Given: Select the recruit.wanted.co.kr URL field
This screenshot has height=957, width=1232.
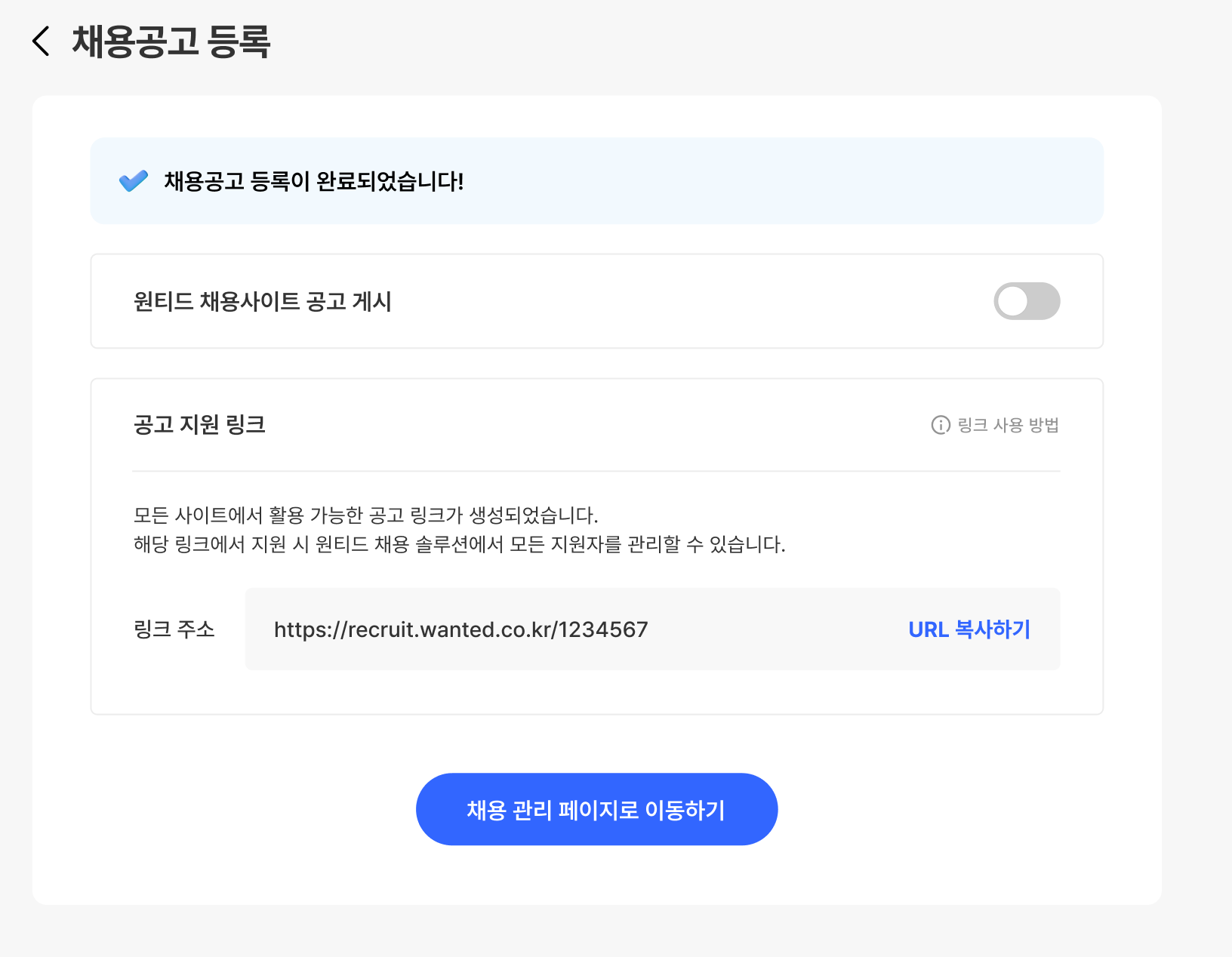Looking at the screenshot, I should point(652,629).
